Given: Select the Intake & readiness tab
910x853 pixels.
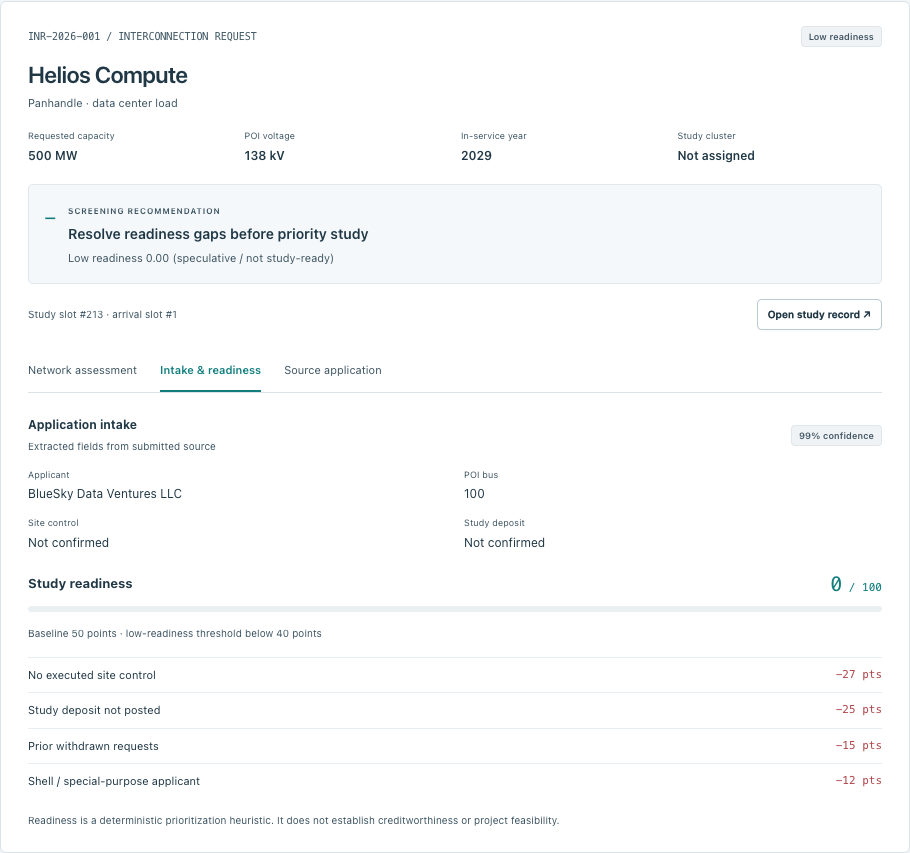Looking at the screenshot, I should pos(210,370).
